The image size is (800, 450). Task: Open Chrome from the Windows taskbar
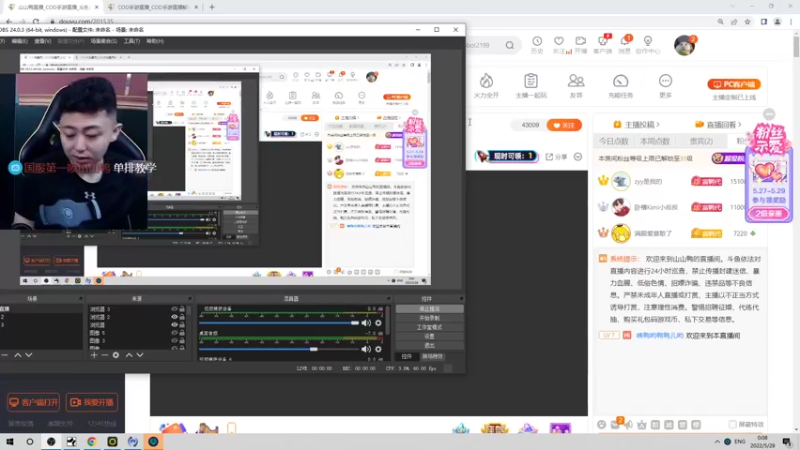(92, 441)
